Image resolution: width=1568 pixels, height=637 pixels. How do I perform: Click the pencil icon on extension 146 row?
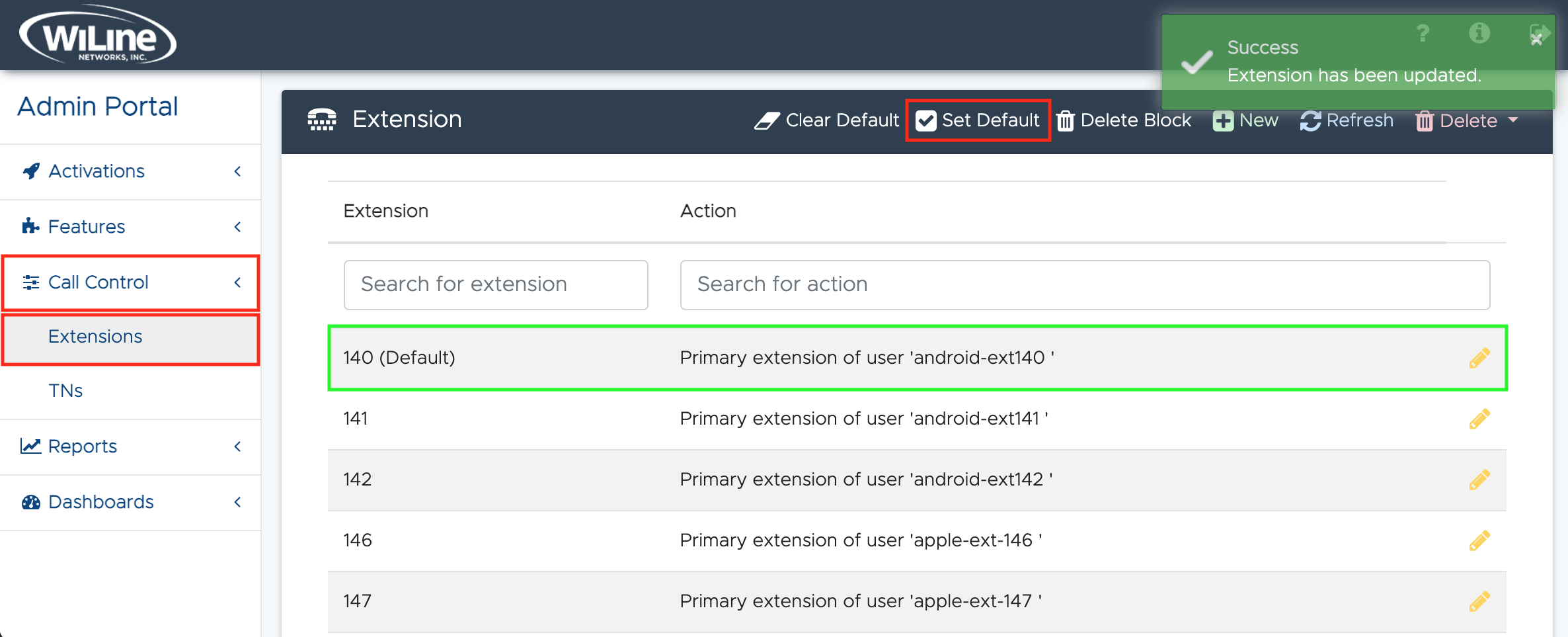point(1479,540)
